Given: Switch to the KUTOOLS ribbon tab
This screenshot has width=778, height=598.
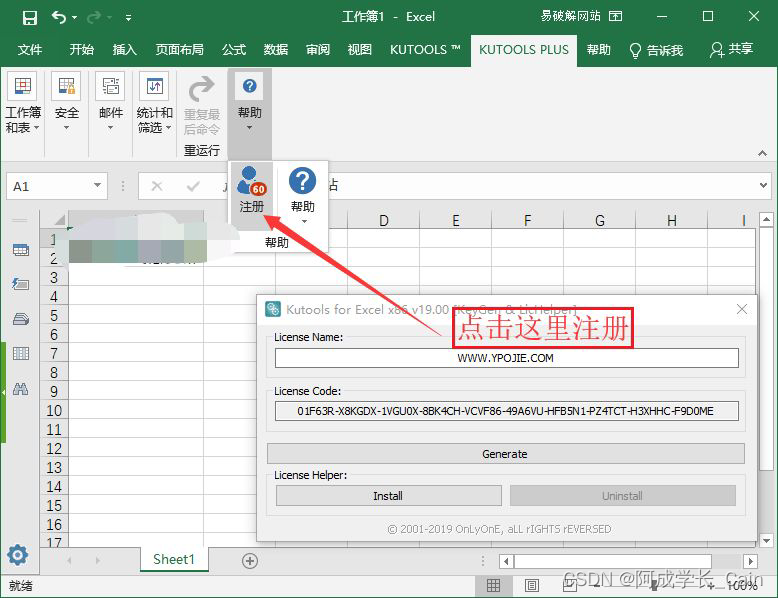Looking at the screenshot, I should point(425,50).
